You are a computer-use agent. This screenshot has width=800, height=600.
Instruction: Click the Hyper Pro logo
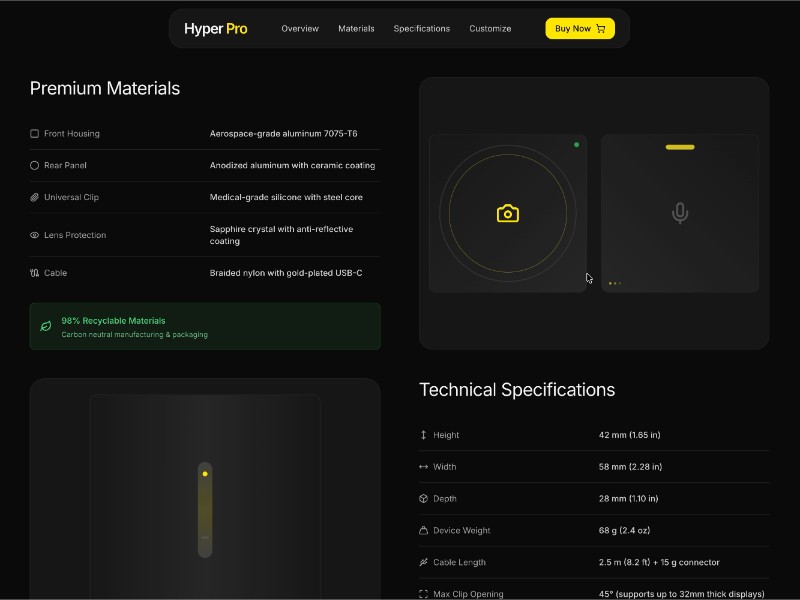pyautogui.click(x=215, y=28)
